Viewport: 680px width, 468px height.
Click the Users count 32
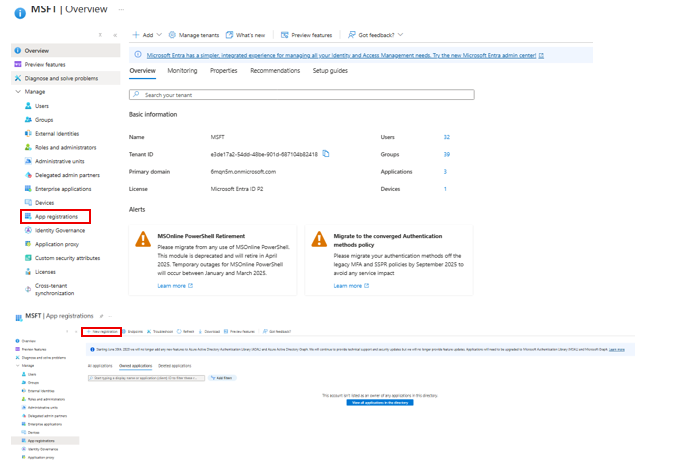[x=447, y=137]
